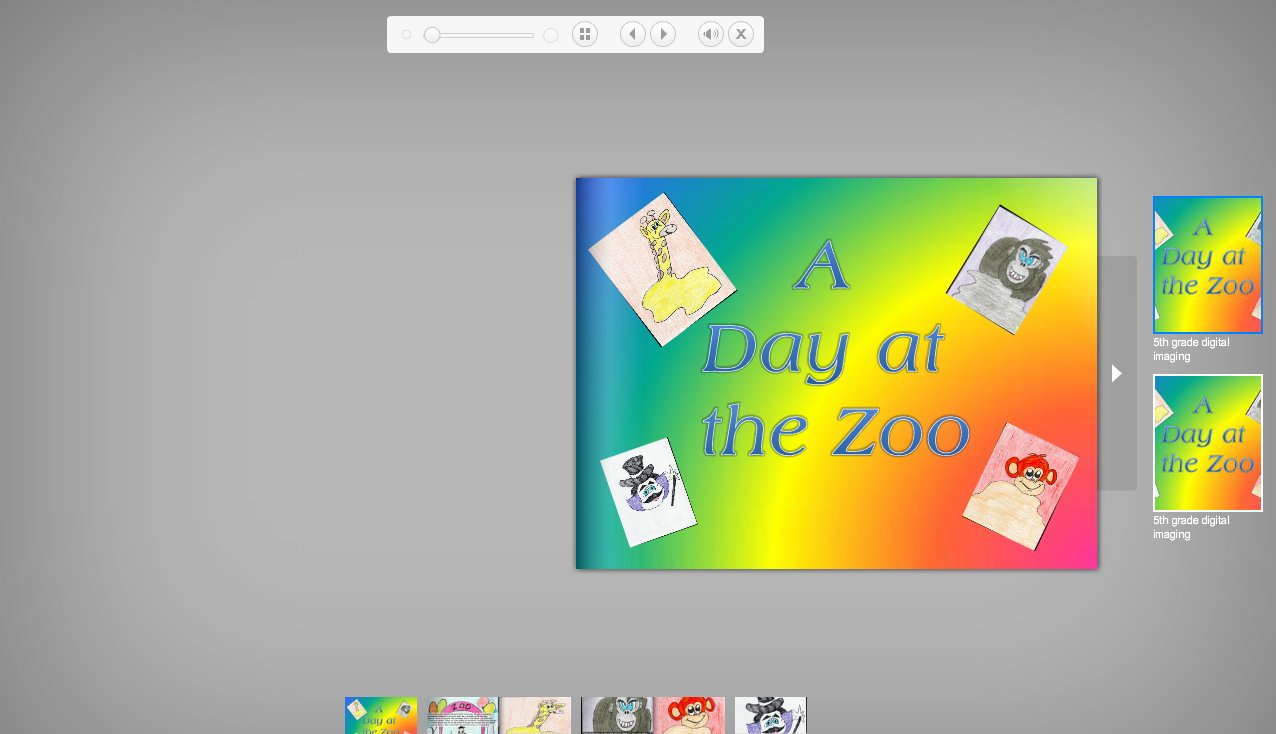Screen dimensions: 1276x734
Task: Select the first sidebar book thumbnail
Action: [x=1207, y=265]
